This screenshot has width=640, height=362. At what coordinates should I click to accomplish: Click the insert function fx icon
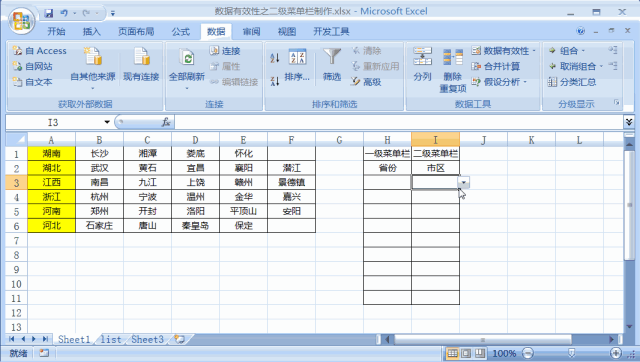tap(166, 122)
